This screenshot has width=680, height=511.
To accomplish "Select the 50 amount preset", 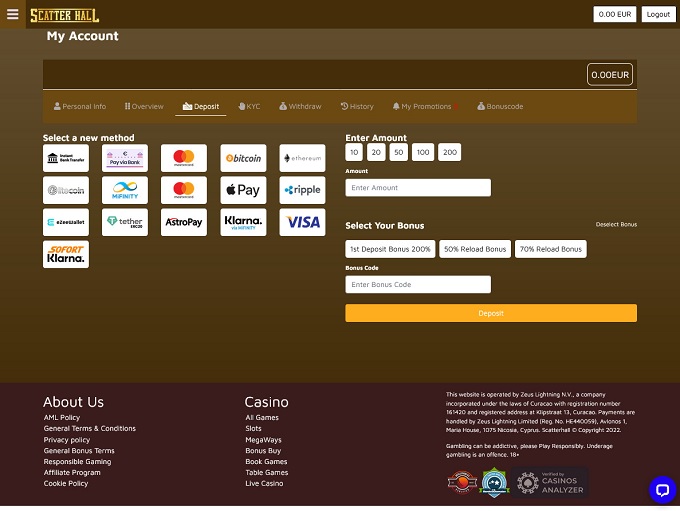I will coord(399,152).
